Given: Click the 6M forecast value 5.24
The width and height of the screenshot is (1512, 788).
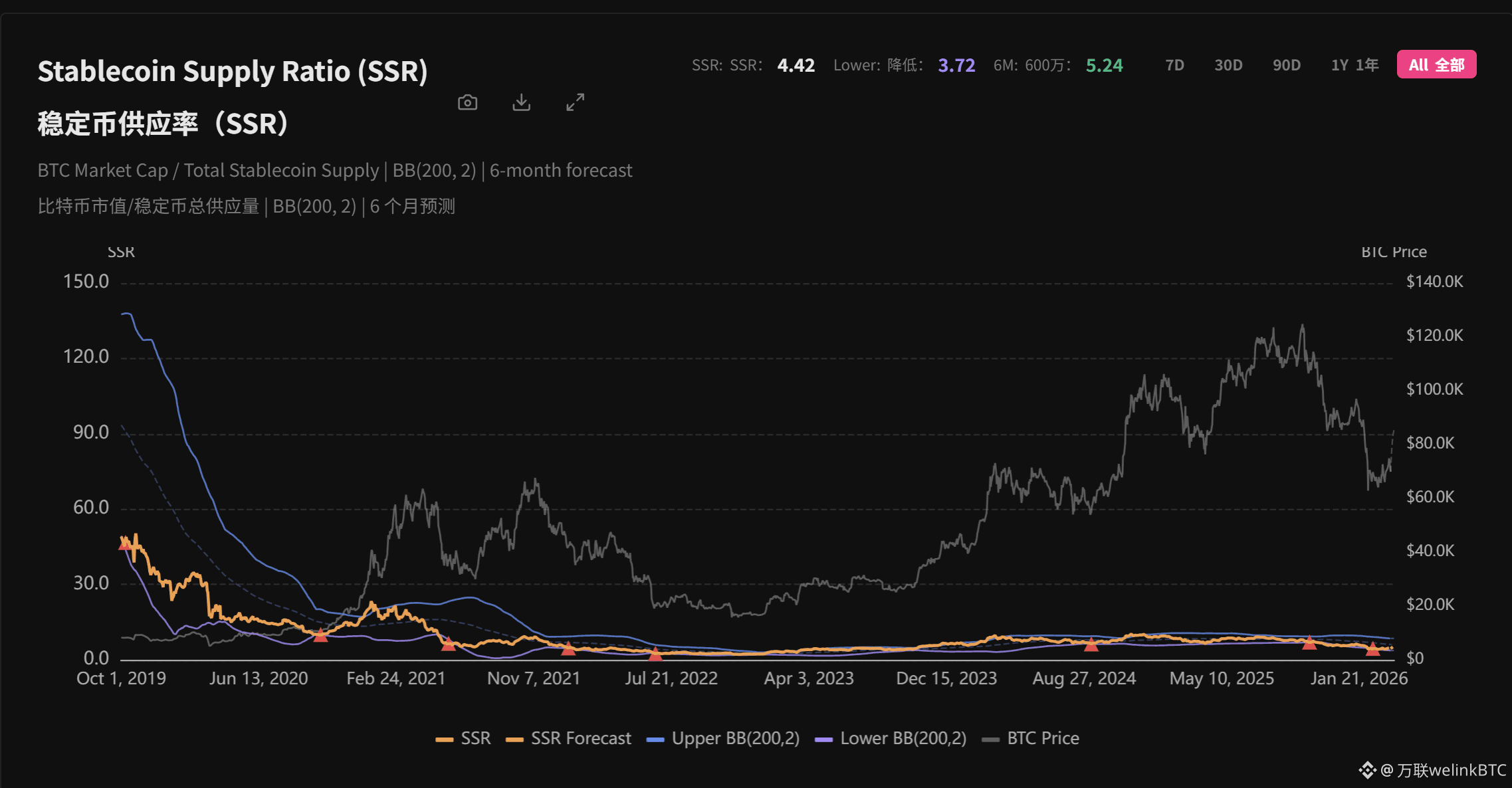Looking at the screenshot, I should point(1105,65).
